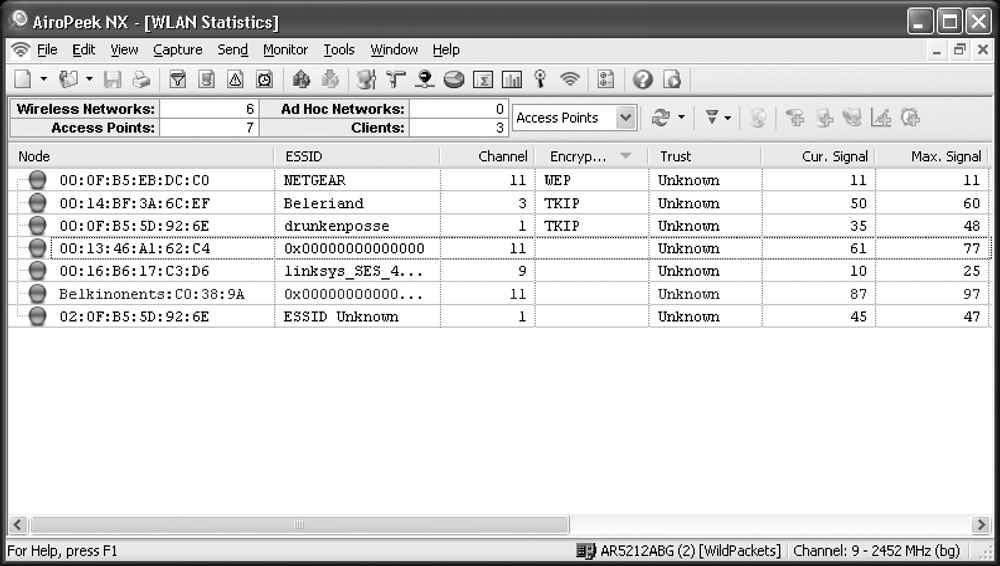This screenshot has height=566, width=1000.
Task: Open the Capture menu
Action: click(x=177, y=50)
